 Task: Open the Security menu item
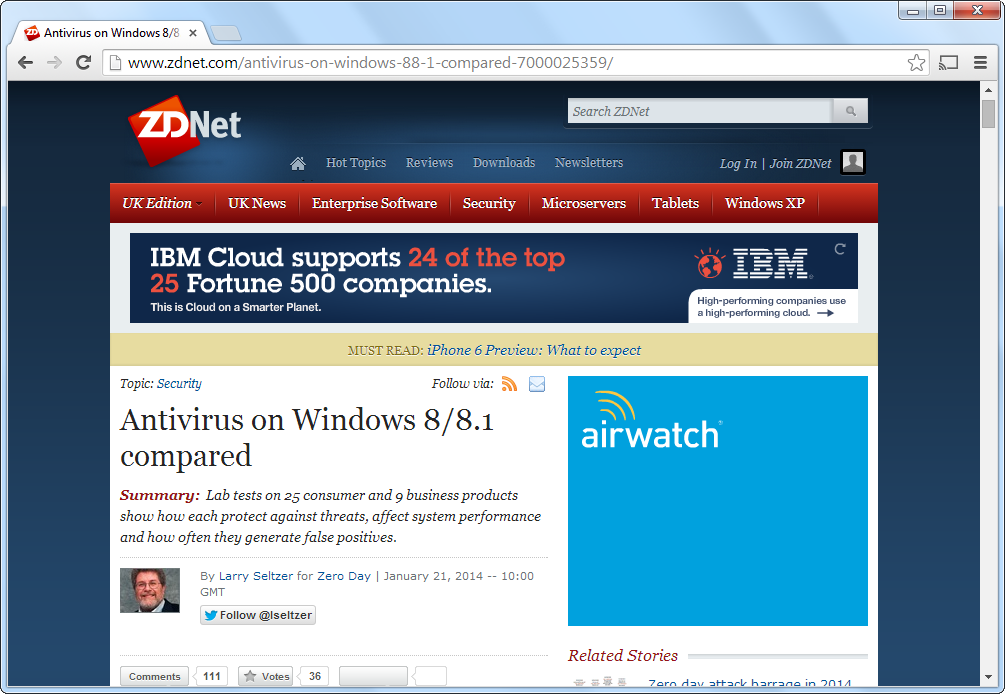[489, 203]
